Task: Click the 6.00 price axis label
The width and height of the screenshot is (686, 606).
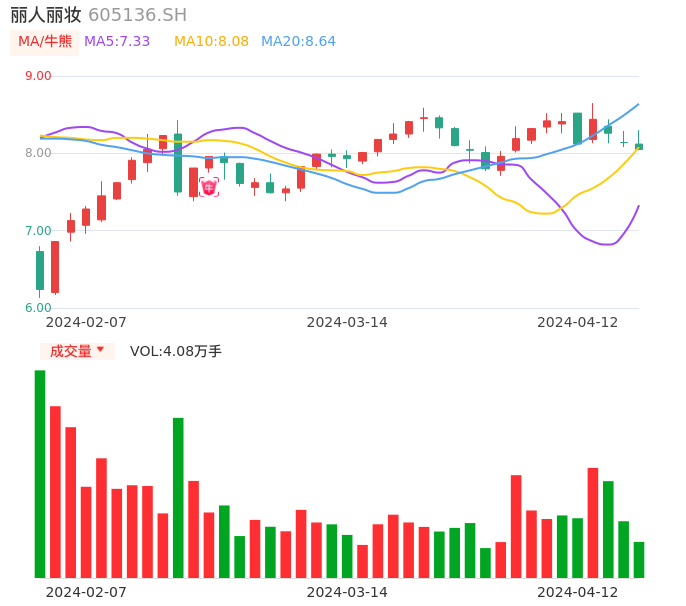Action: tap(38, 308)
